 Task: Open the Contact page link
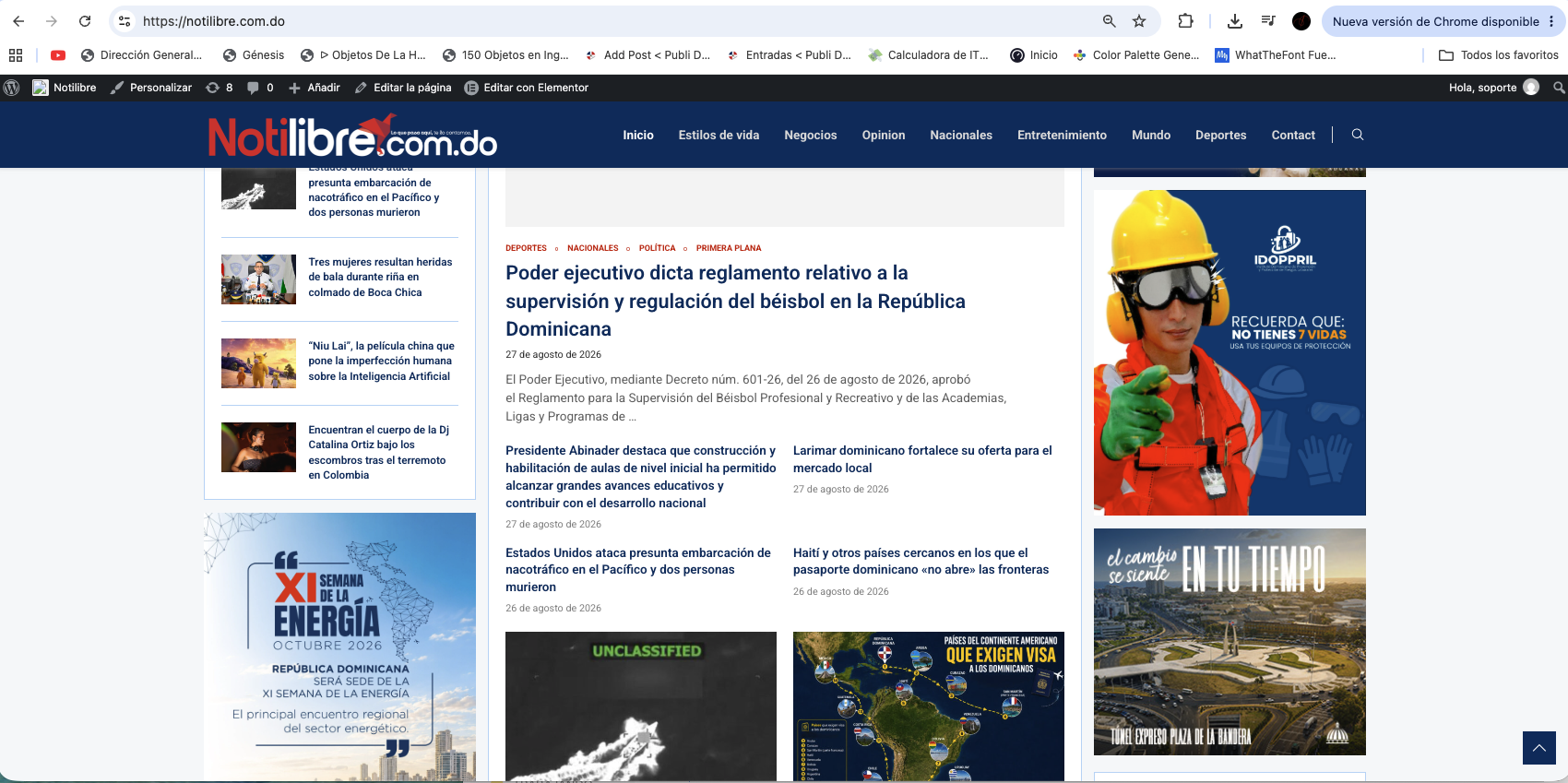[1293, 135]
